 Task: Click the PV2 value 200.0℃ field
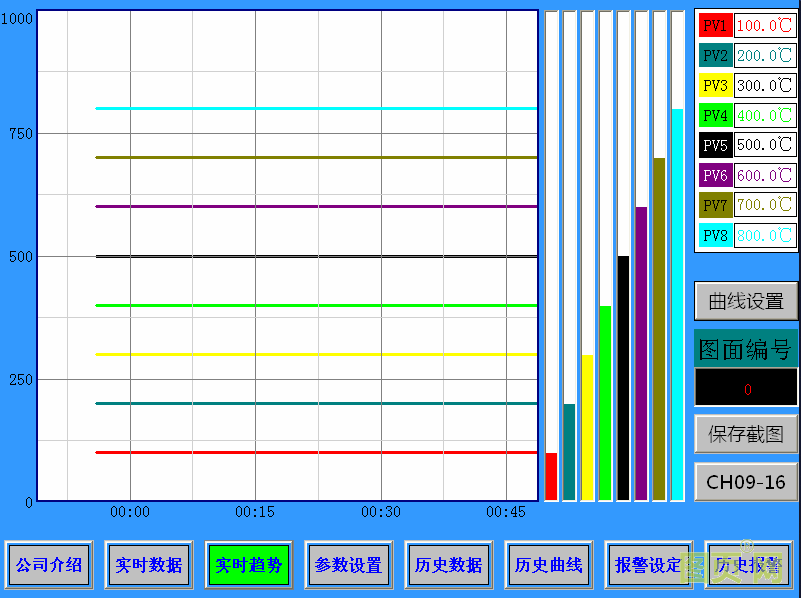coord(765,56)
